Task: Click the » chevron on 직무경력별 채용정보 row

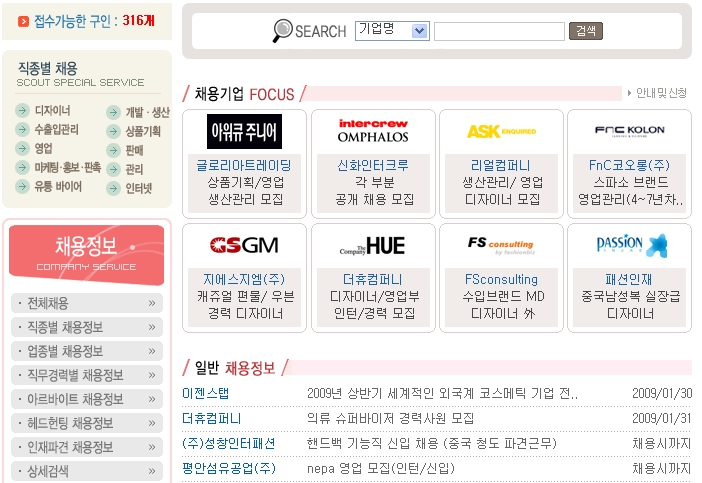Action: point(152,375)
